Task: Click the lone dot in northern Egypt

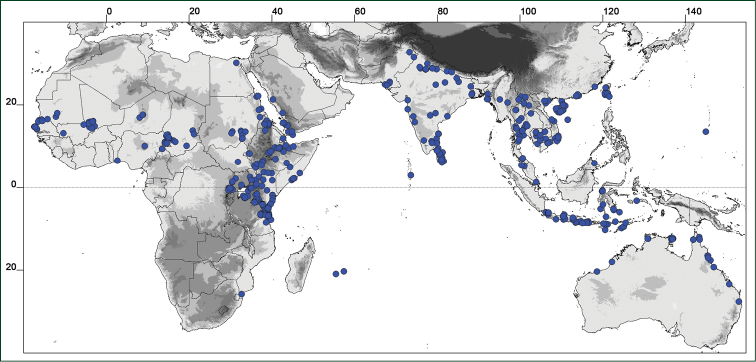Action: pyautogui.click(x=236, y=63)
